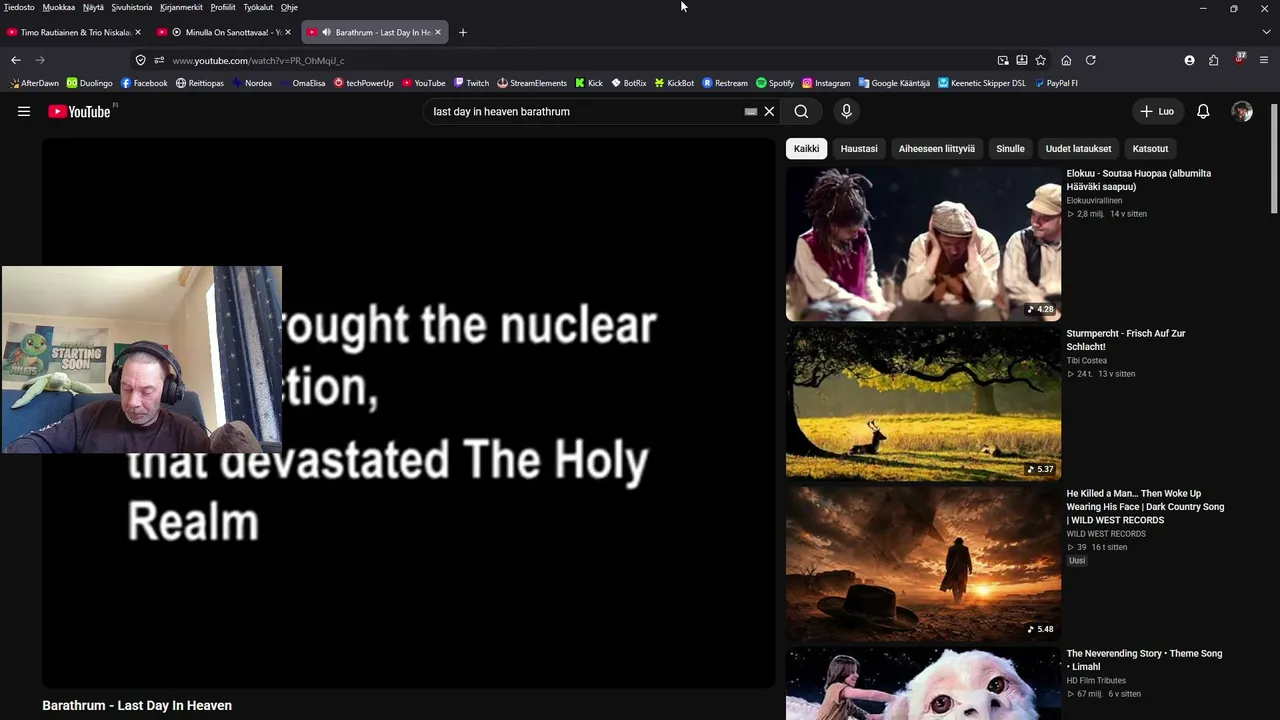Open the YouTube account avatar menu
The height and width of the screenshot is (720, 1280).
(1242, 112)
